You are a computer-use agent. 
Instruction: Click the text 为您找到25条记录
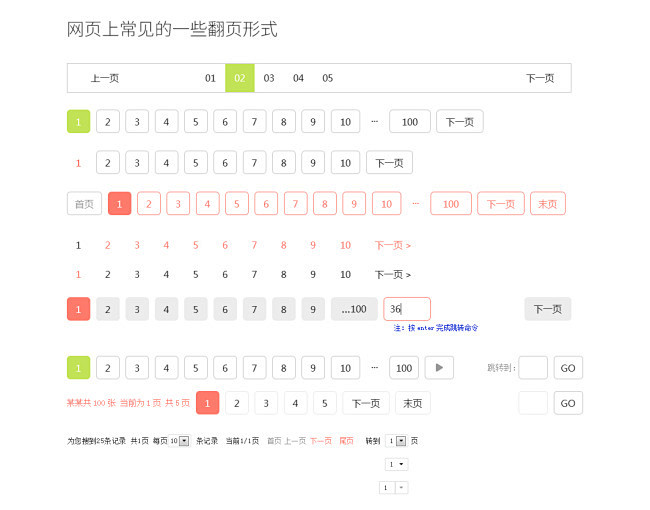pos(96,441)
